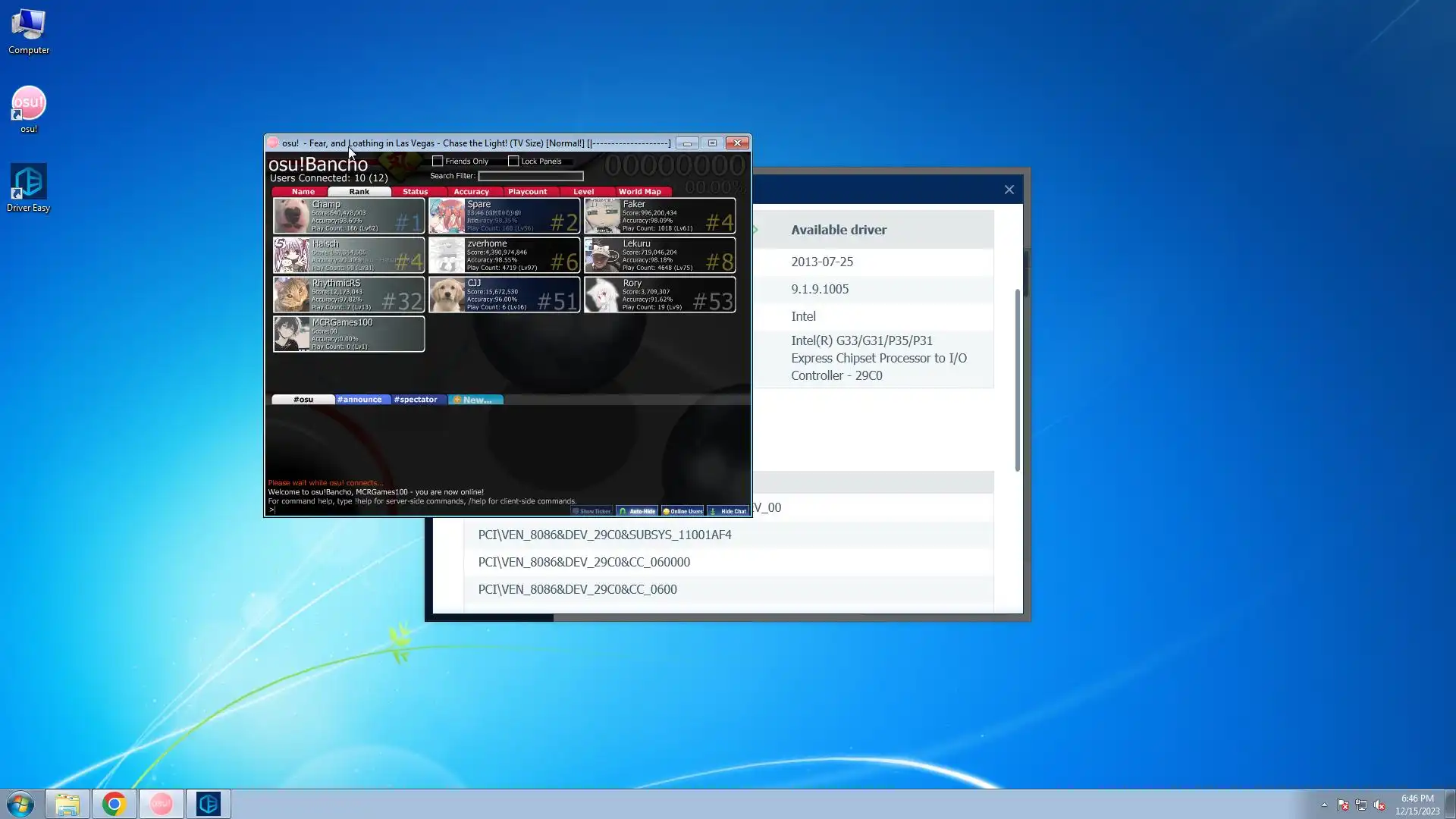Close the Driver Easy details dialog
The width and height of the screenshot is (1456, 819).
pos(1009,190)
